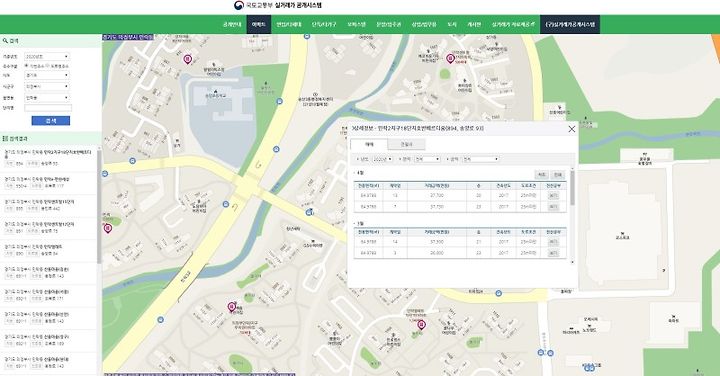Select the magenta apartment pin left of the elementary school
The width and height of the screenshot is (720, 376).
coord(187,59)
